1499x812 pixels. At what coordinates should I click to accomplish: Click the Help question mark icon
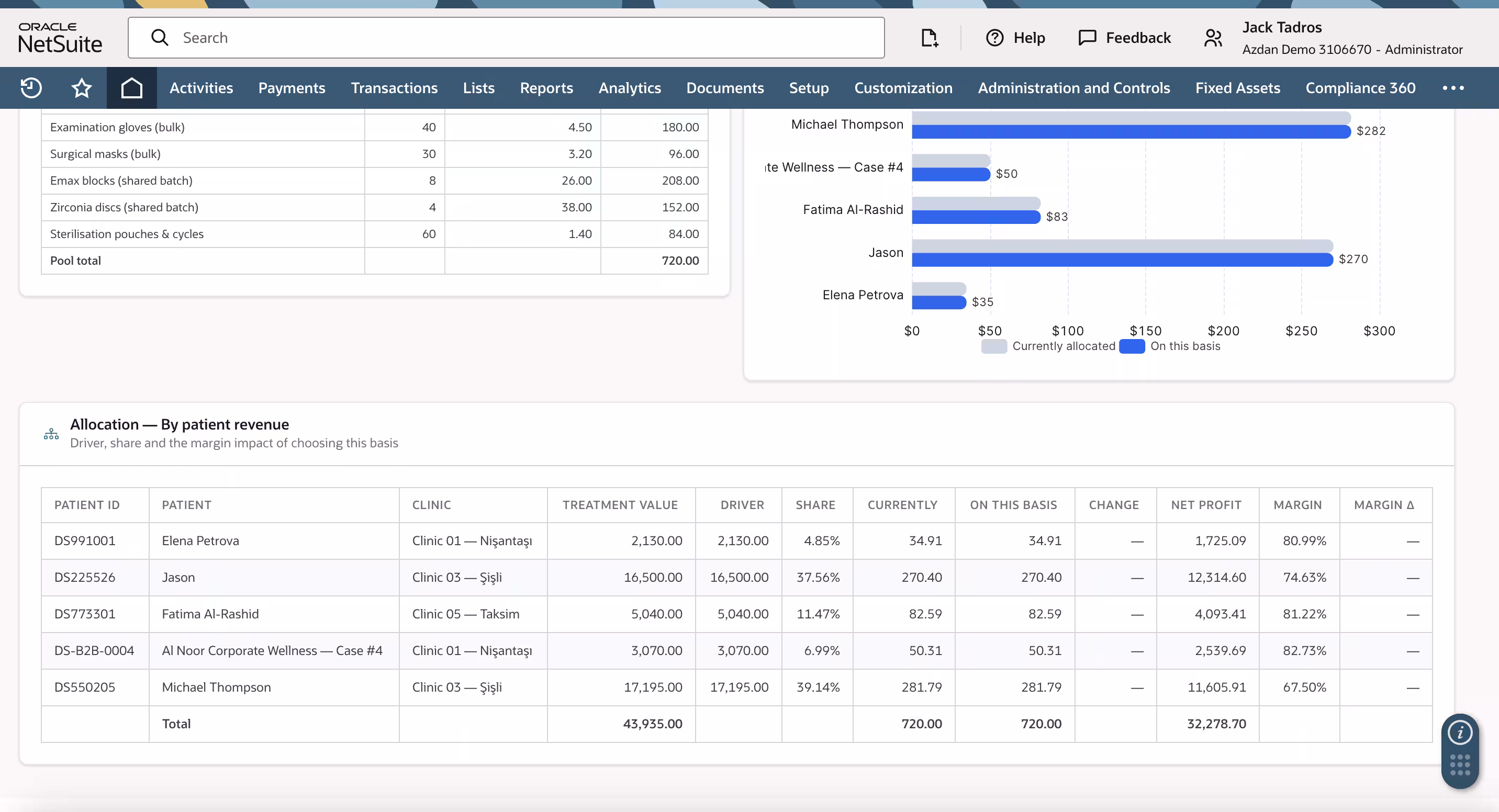(x=994, y=38)
